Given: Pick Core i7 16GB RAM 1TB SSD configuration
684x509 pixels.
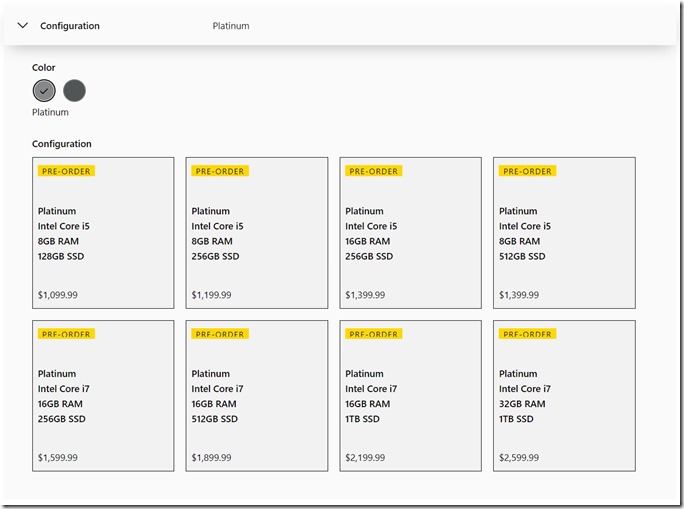Looking at the screenshot, I should (411, 396).
